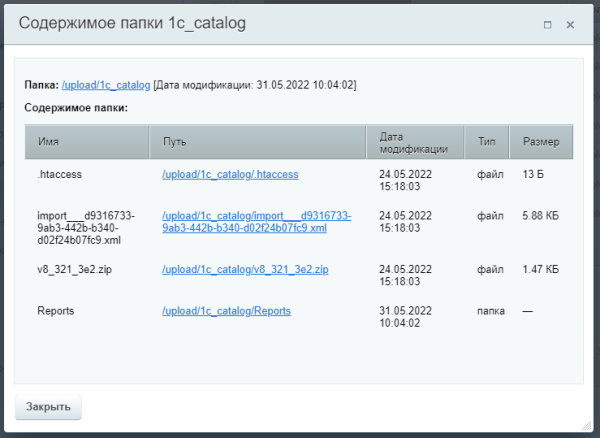Select the .htaccess file name cell
Screen dimensions: 600x438
click(x=59, y=174)
